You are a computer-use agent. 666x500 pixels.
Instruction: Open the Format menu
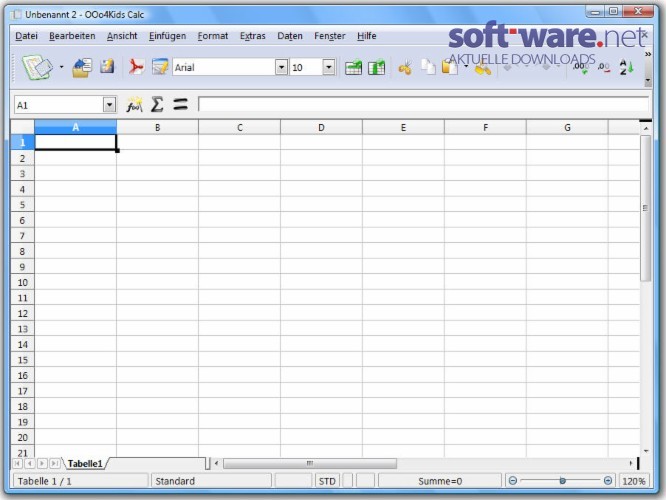(x=213, y=36)
